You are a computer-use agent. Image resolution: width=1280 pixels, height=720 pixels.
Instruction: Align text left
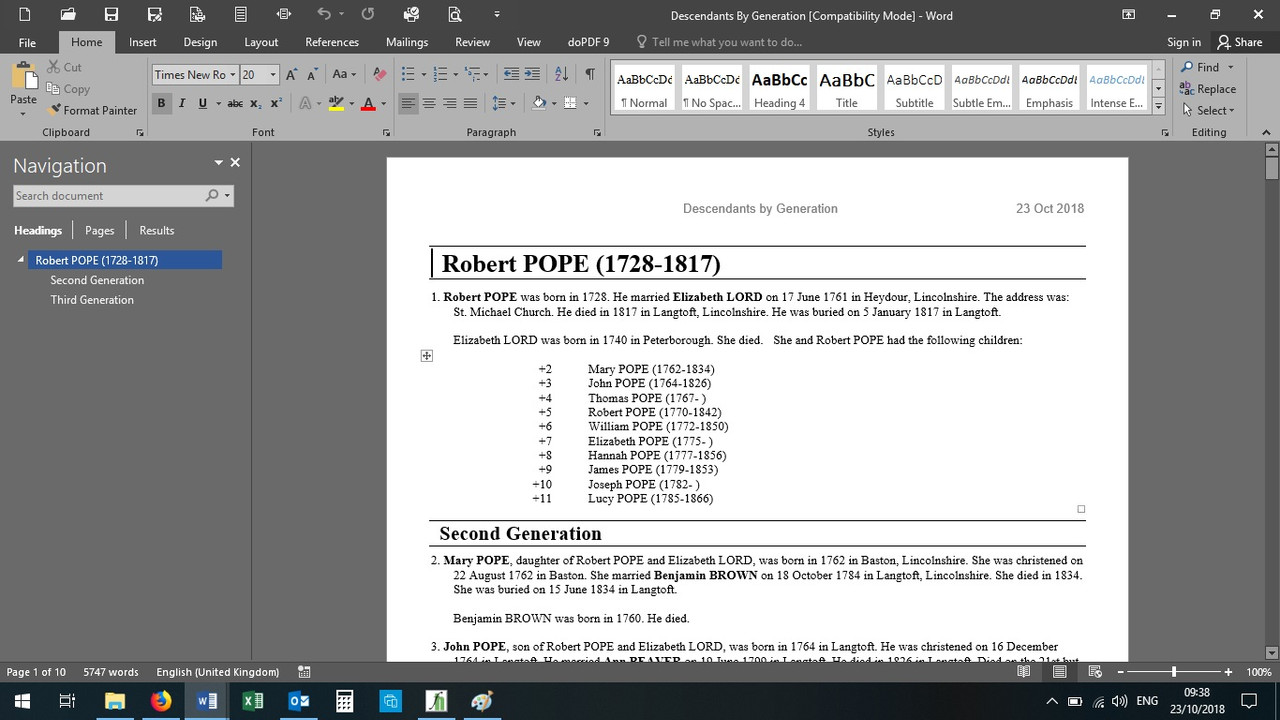click(x=408, y=103)
